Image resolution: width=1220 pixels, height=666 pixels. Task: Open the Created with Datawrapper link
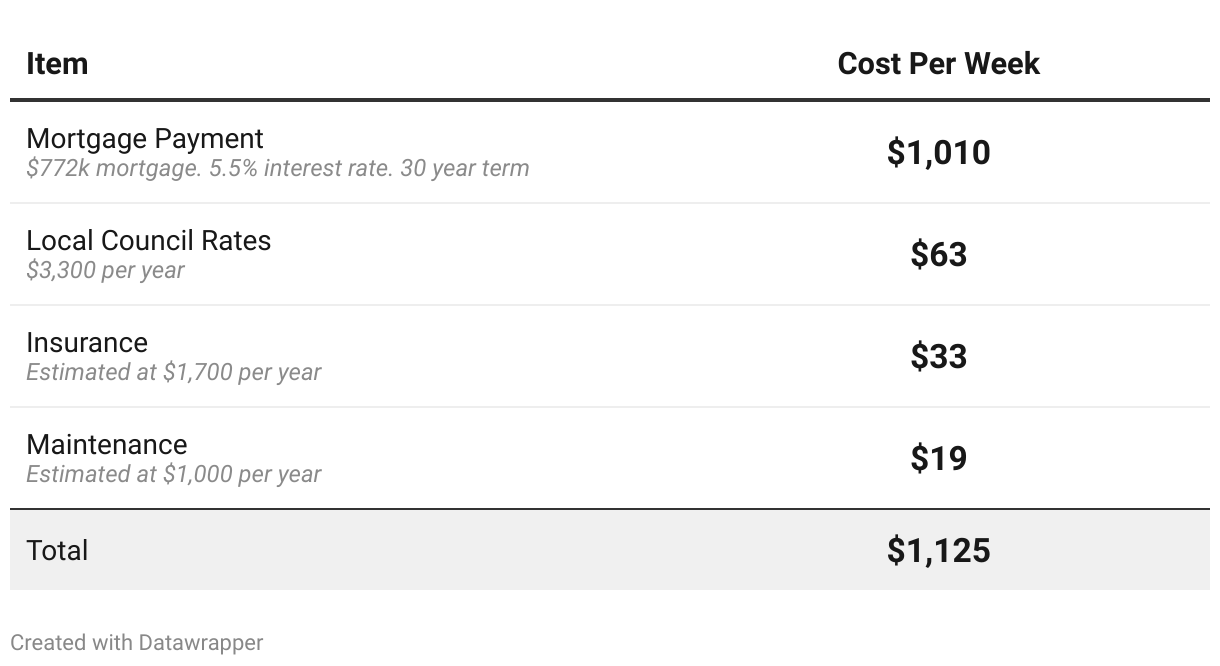click(x=137, y=642)
